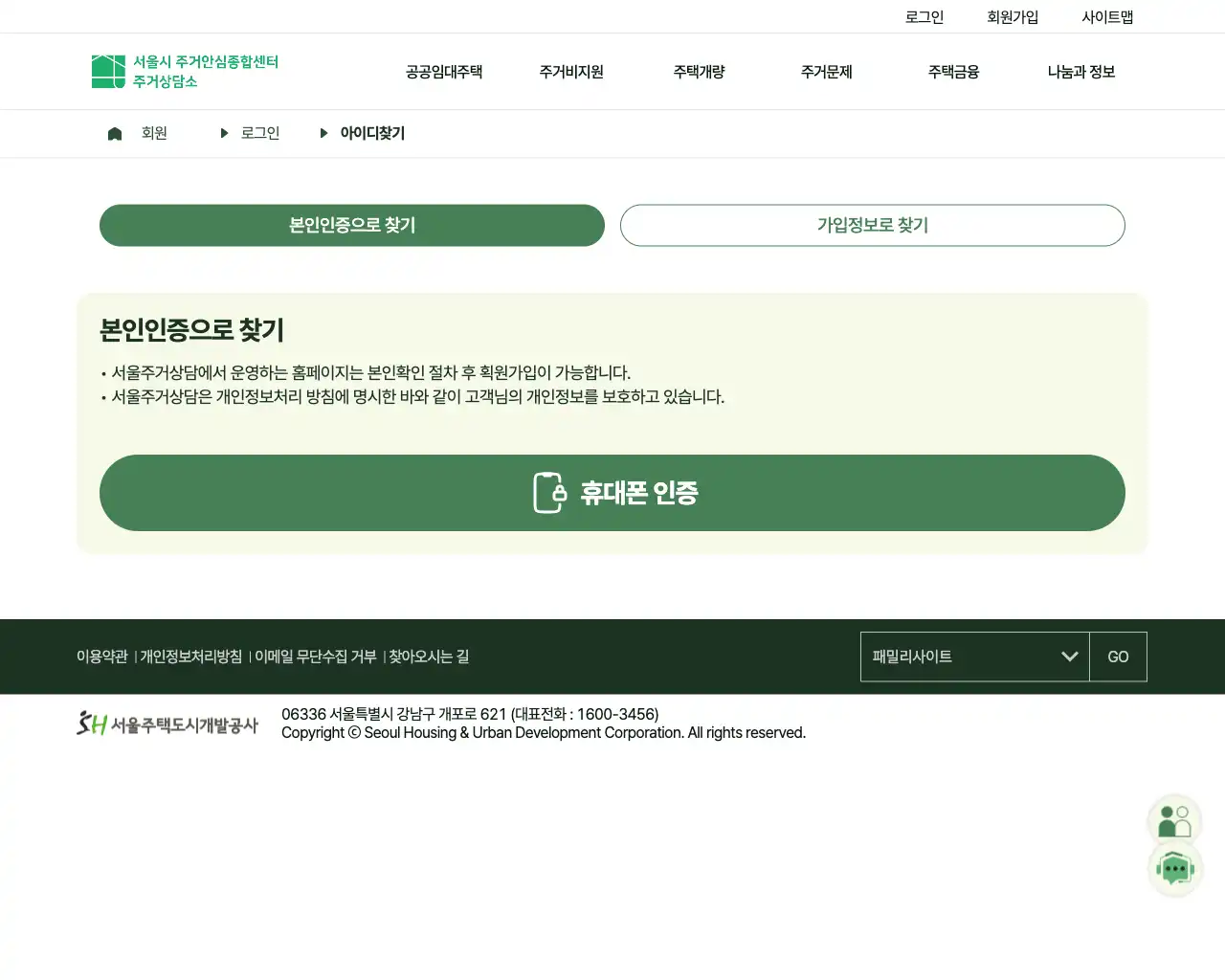This screenshot has height=980, width=1225.
Task: Click the 회원가입 link at the top
Action: (1011, 16)
